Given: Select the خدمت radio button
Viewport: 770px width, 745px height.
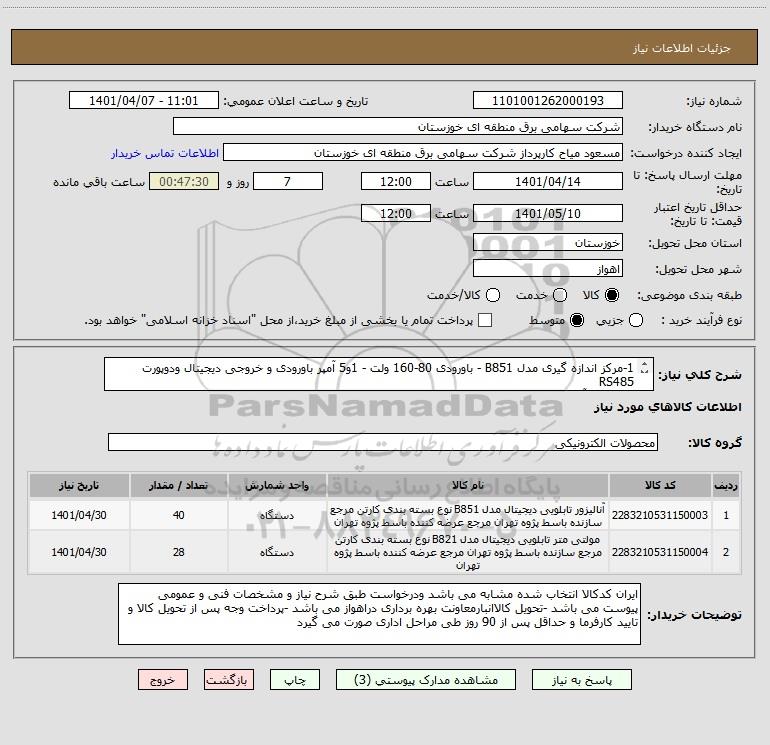Looking at the screenshot, I should (x=560, y=295).
